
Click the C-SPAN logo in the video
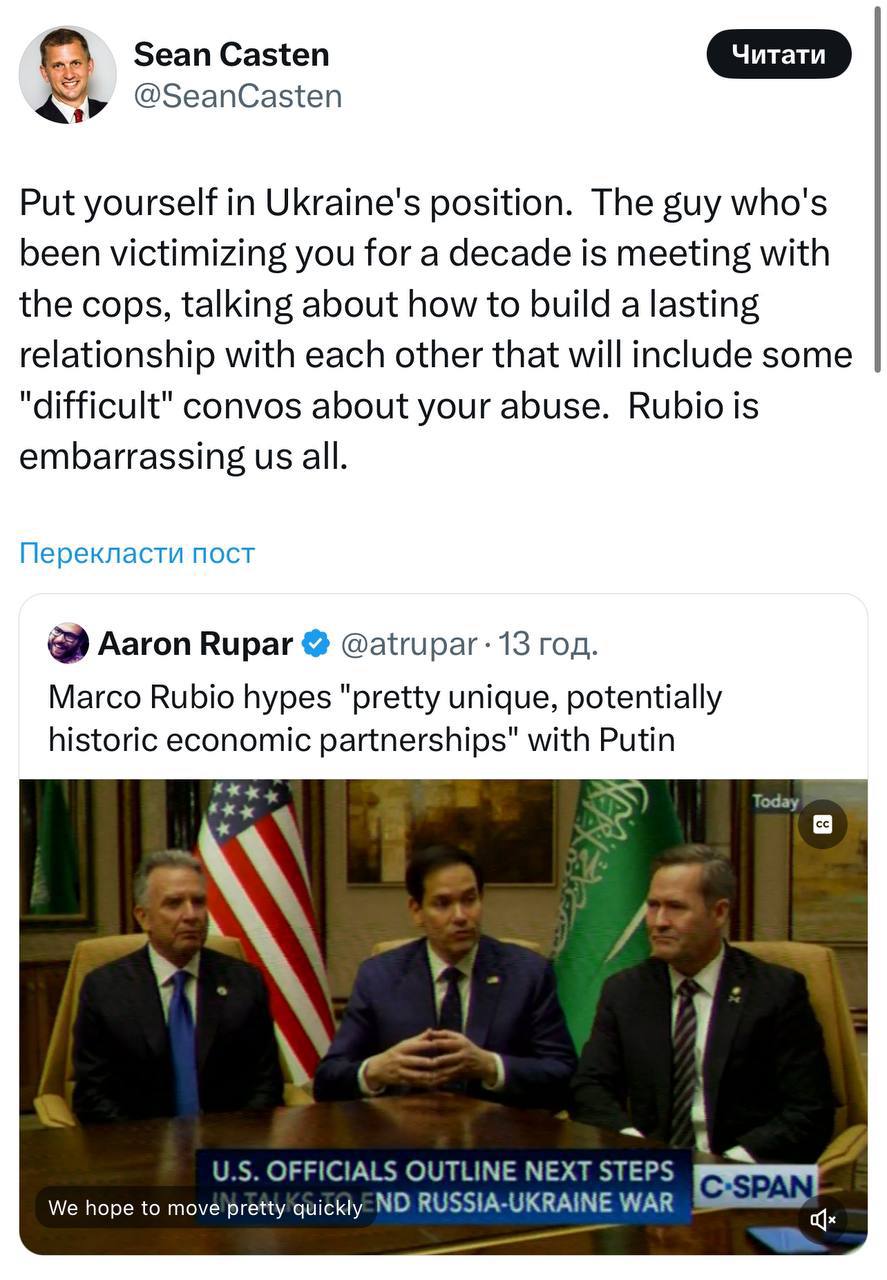[756, 1188]
